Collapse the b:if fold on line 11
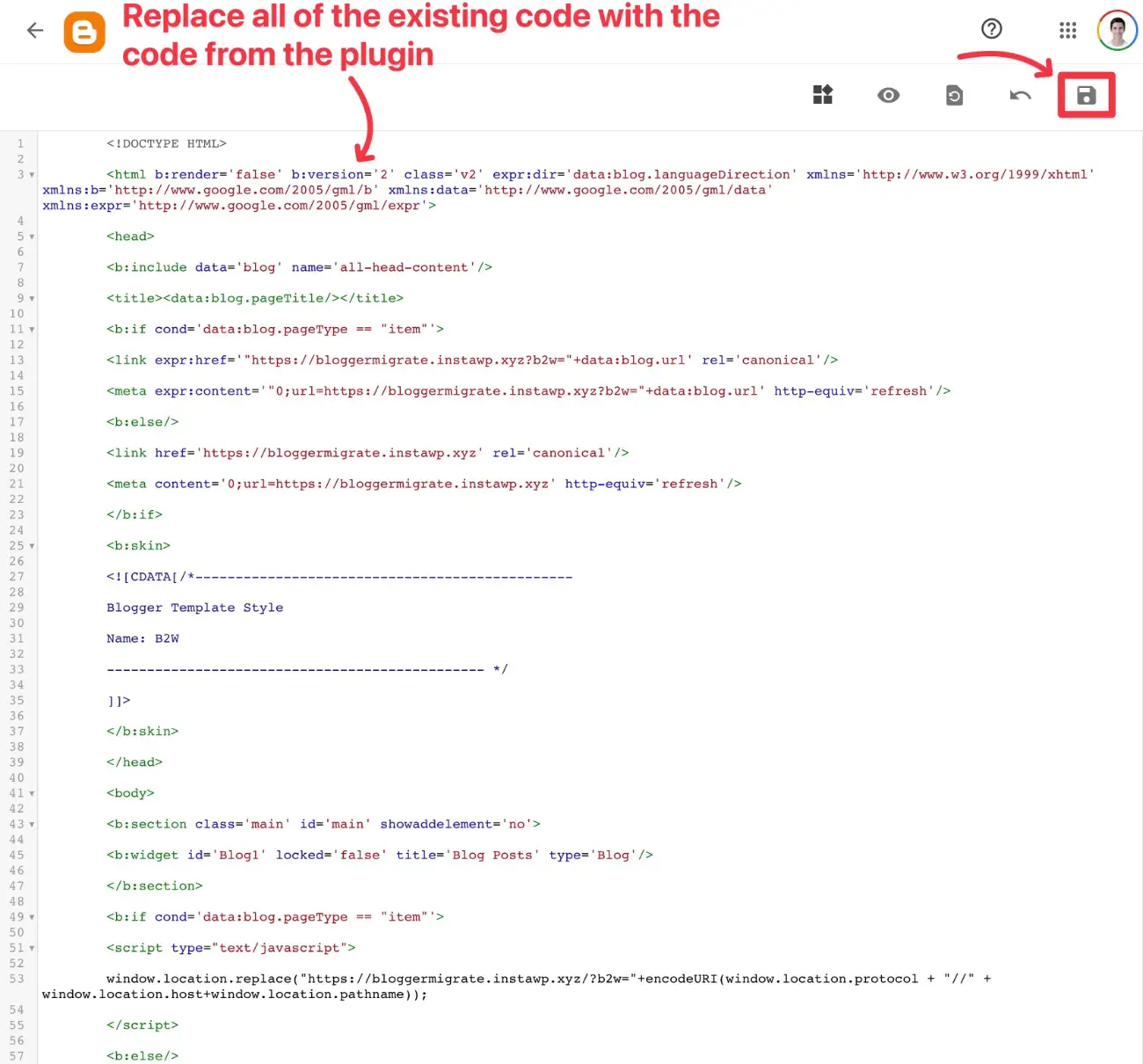The width and height of the screenshot is (1143, 1064). click(x=32, y=330)
